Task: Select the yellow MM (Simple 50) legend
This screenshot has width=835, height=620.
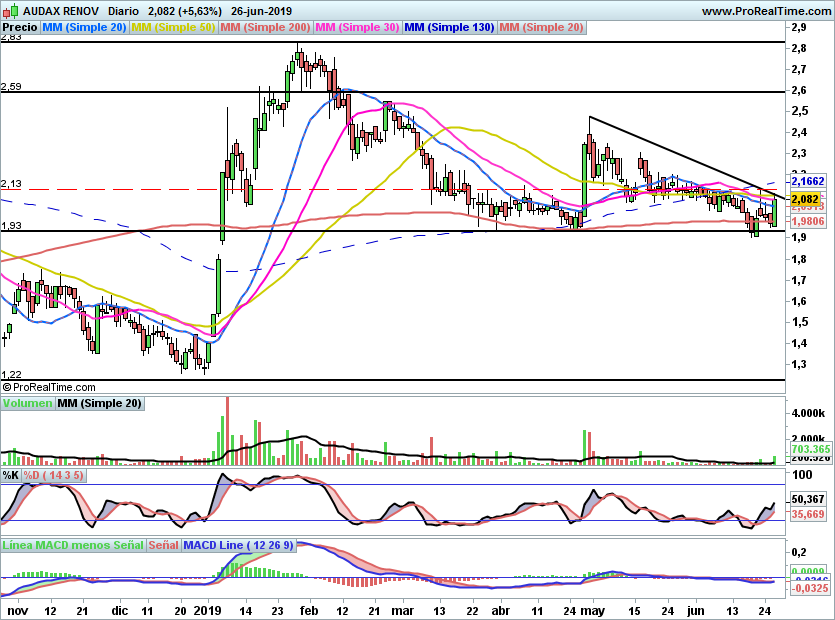Action: pos(173,27)
